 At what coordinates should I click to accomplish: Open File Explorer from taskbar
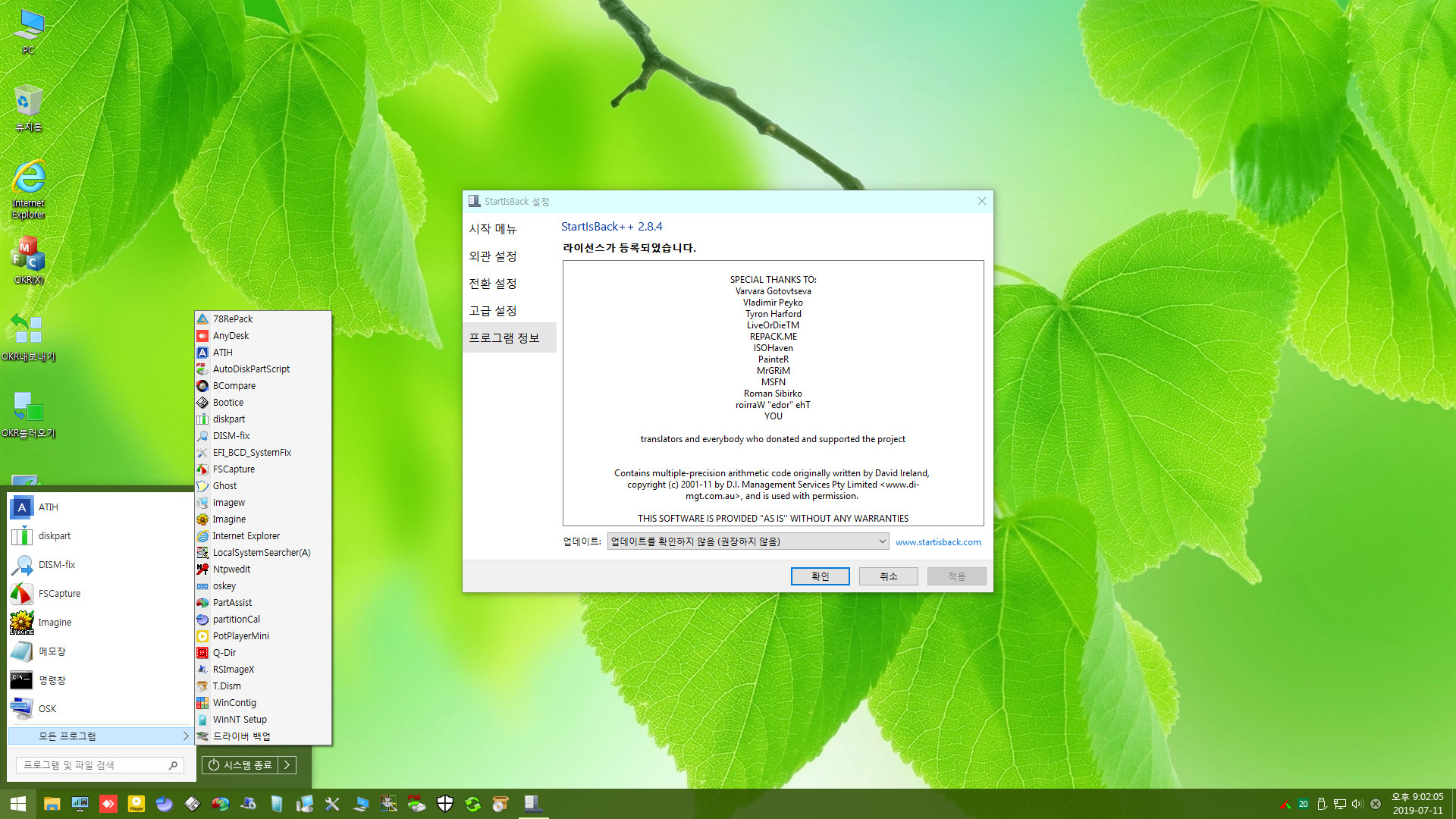pyautogui.click(x=52, y=804)
